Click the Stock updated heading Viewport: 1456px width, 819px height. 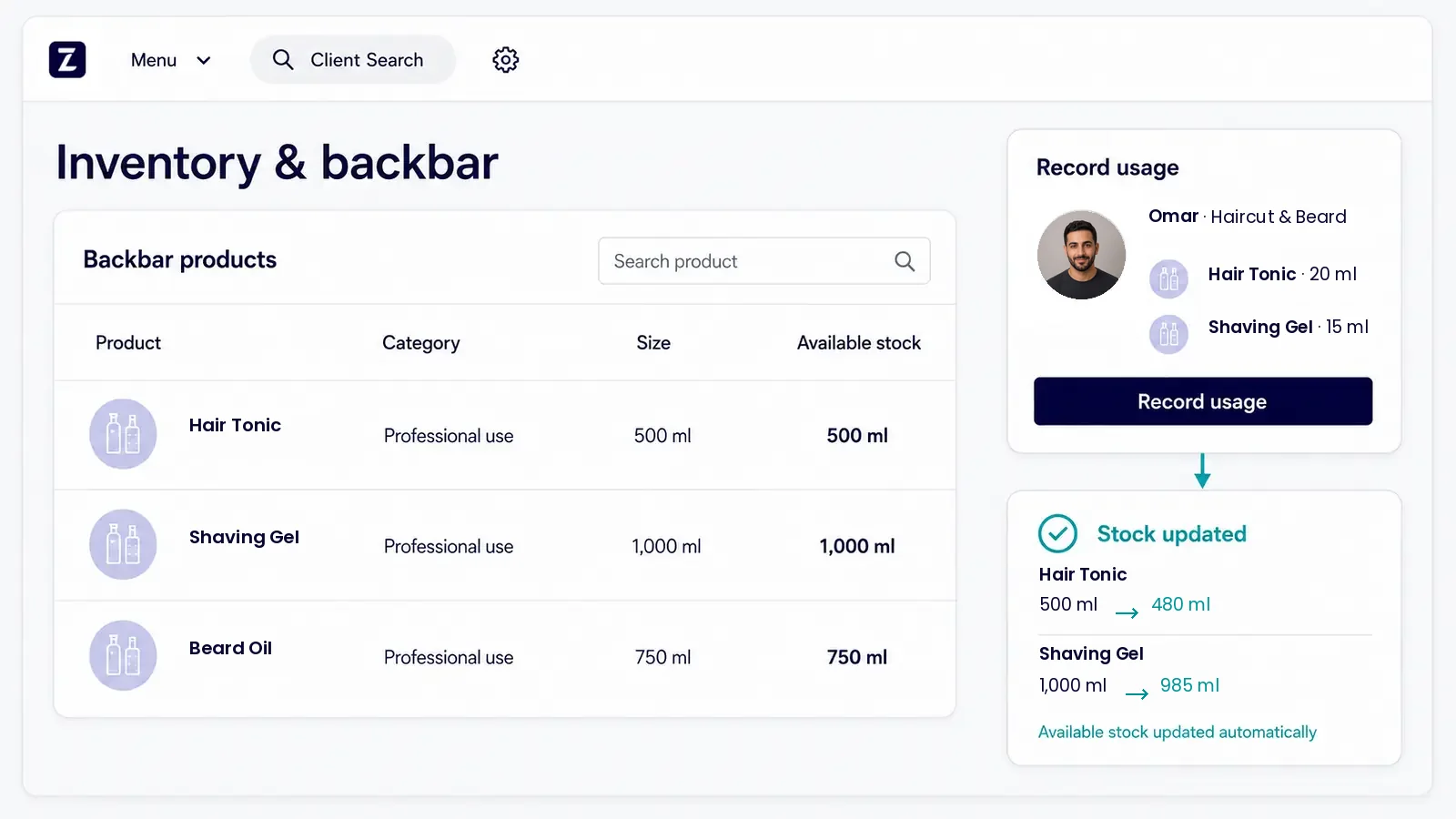pos(1172,534)
